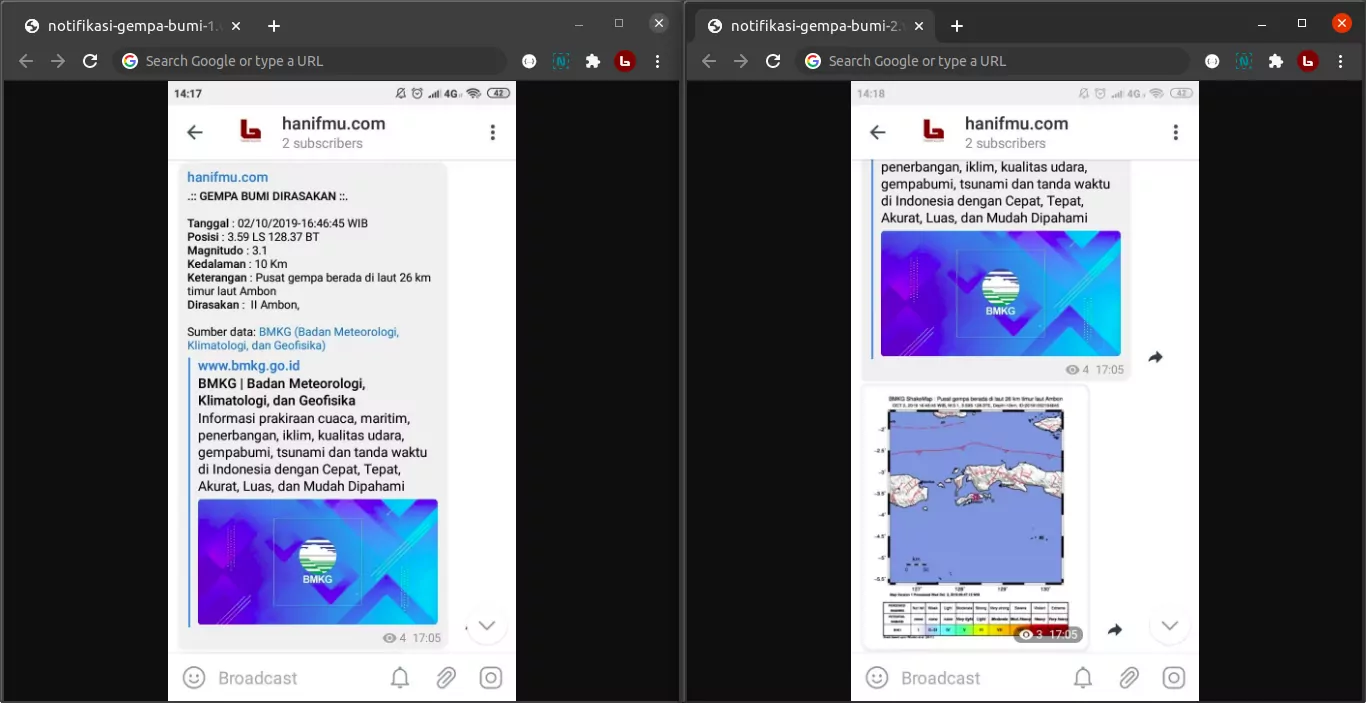
Task: Toggle notification bell in right Broadcast bar
Action: click(x=1083, y=678)
